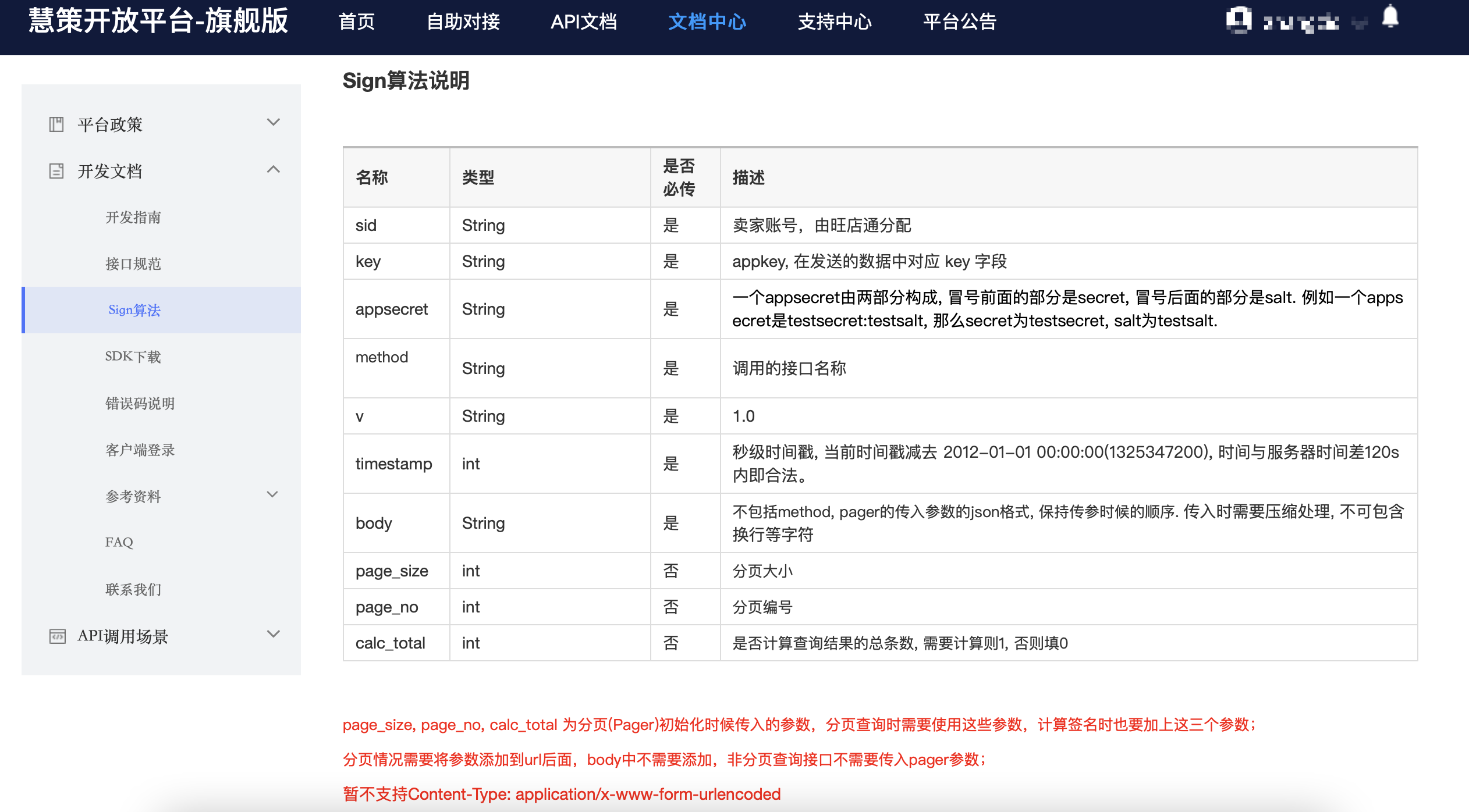Expand the API调用场景 section chevron
The image size is (1469, 812).
click(x=274, y=634)
